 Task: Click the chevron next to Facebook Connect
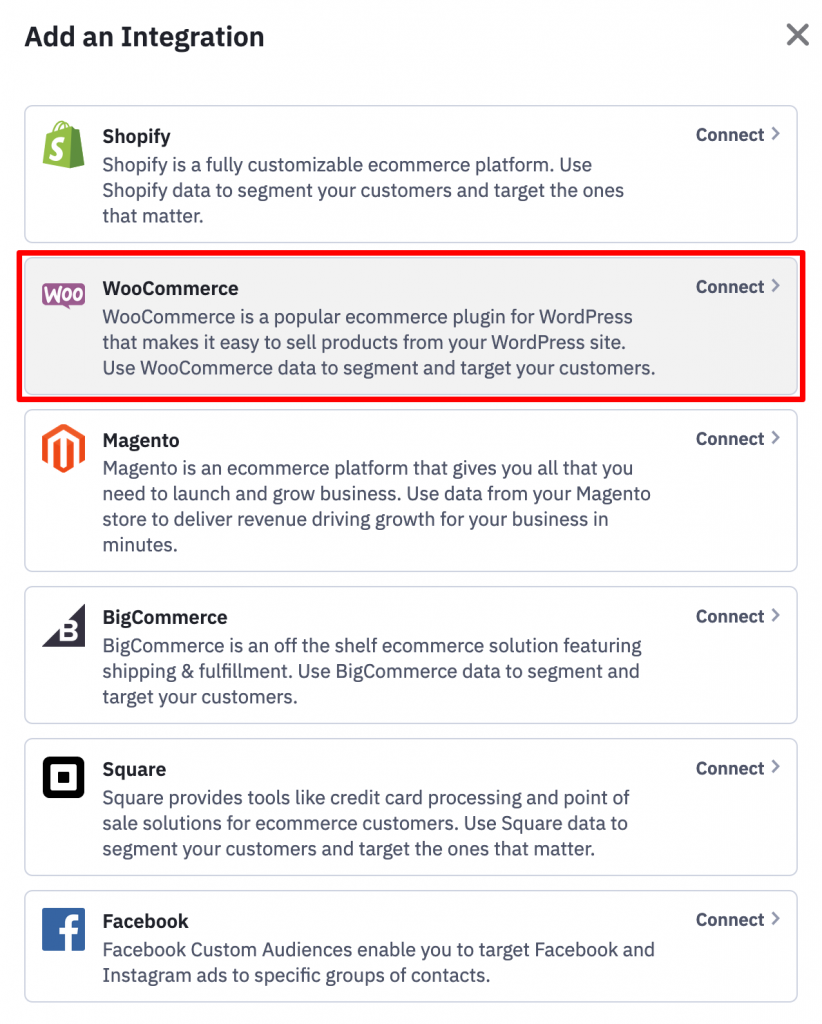pos(776,919)
